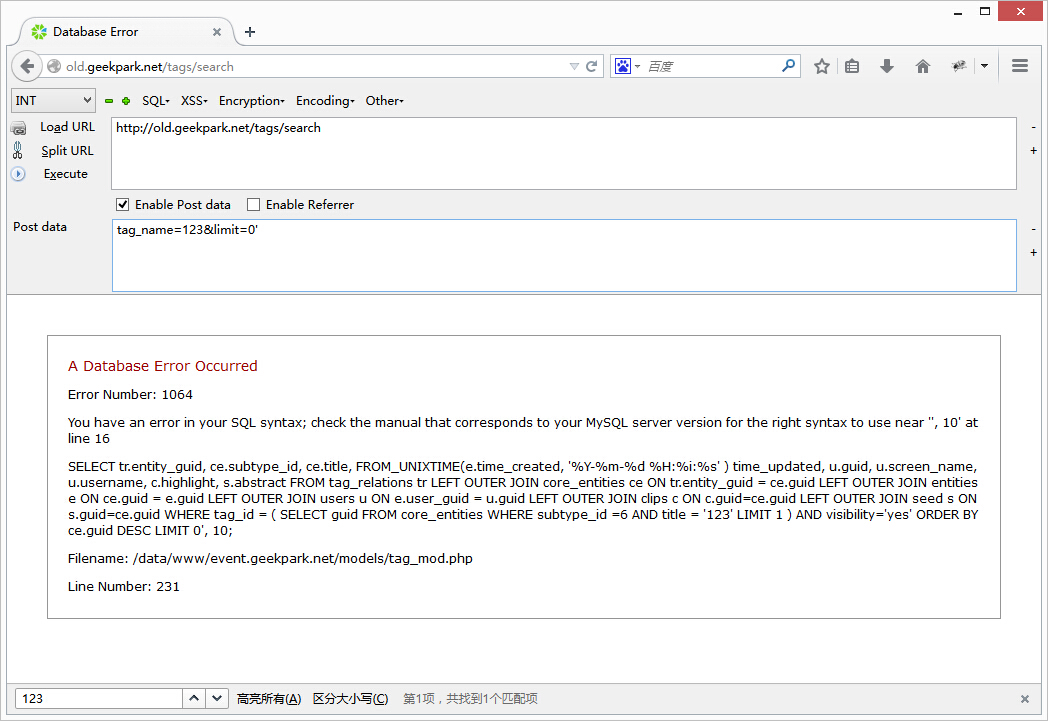The image size is (1048, 721).
Task: Open the Other menu in HackBar
Action: coord(384,101)
